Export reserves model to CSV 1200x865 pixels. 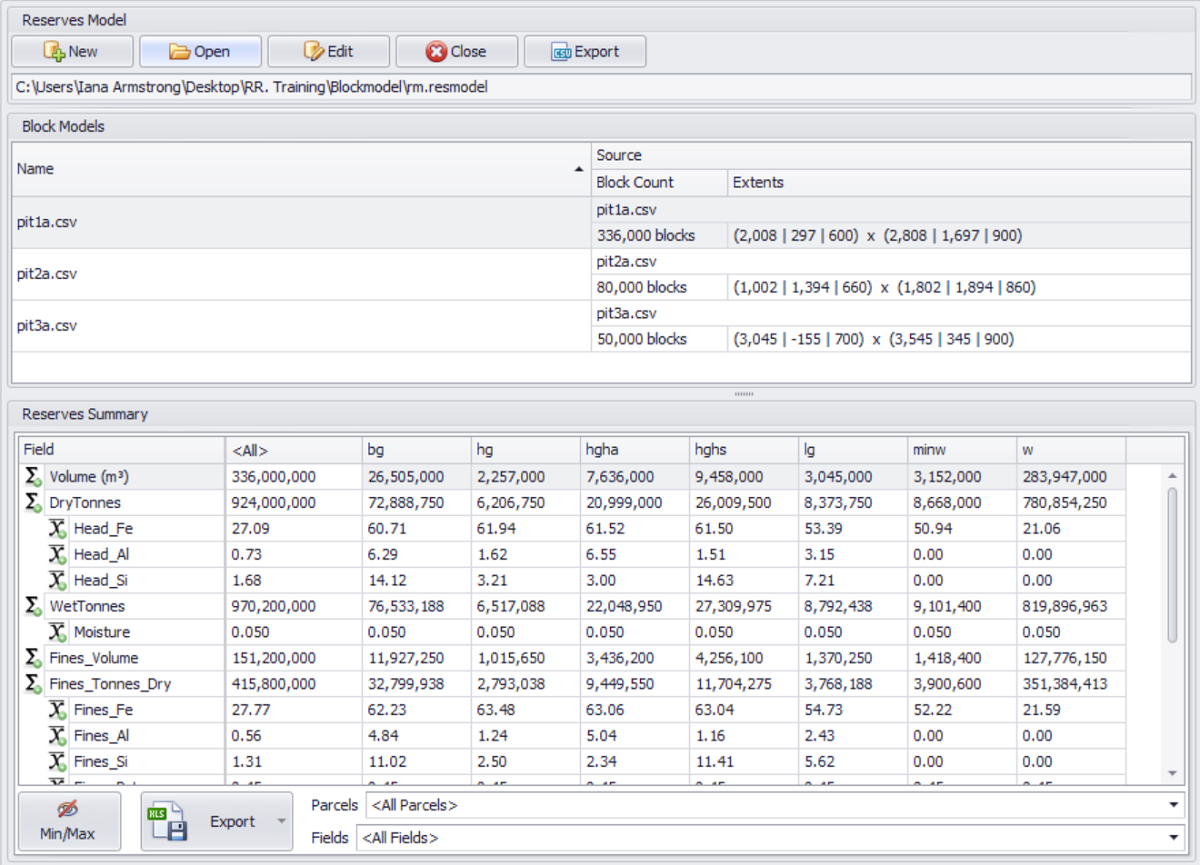(585, 52)
